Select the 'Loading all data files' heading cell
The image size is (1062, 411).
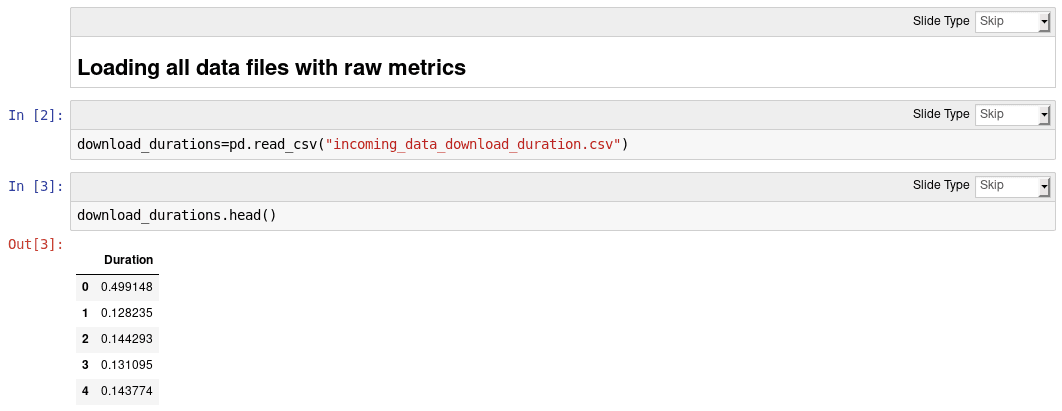point(271,68)
